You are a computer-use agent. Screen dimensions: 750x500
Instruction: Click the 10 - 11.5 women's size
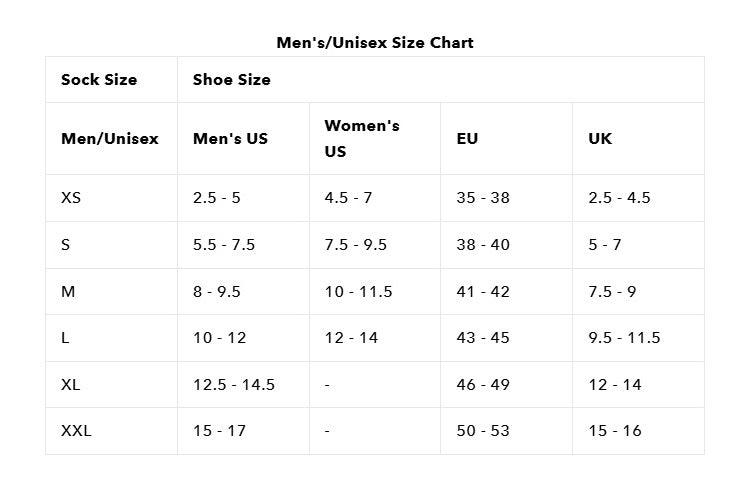(358, 291)
